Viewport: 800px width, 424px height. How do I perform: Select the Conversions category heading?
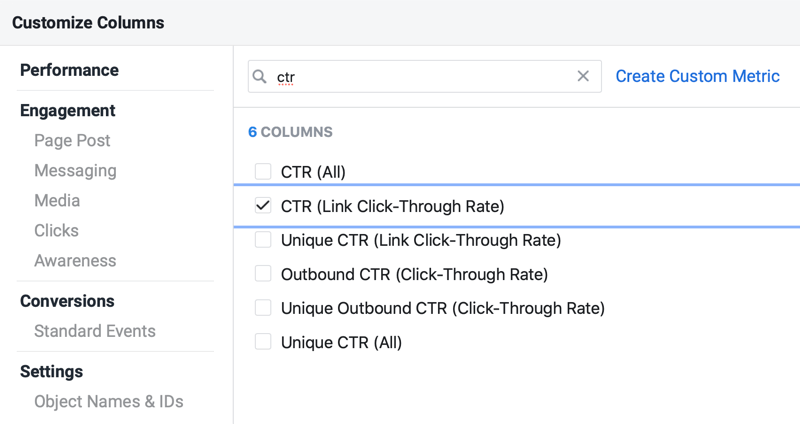pos(67,301)
